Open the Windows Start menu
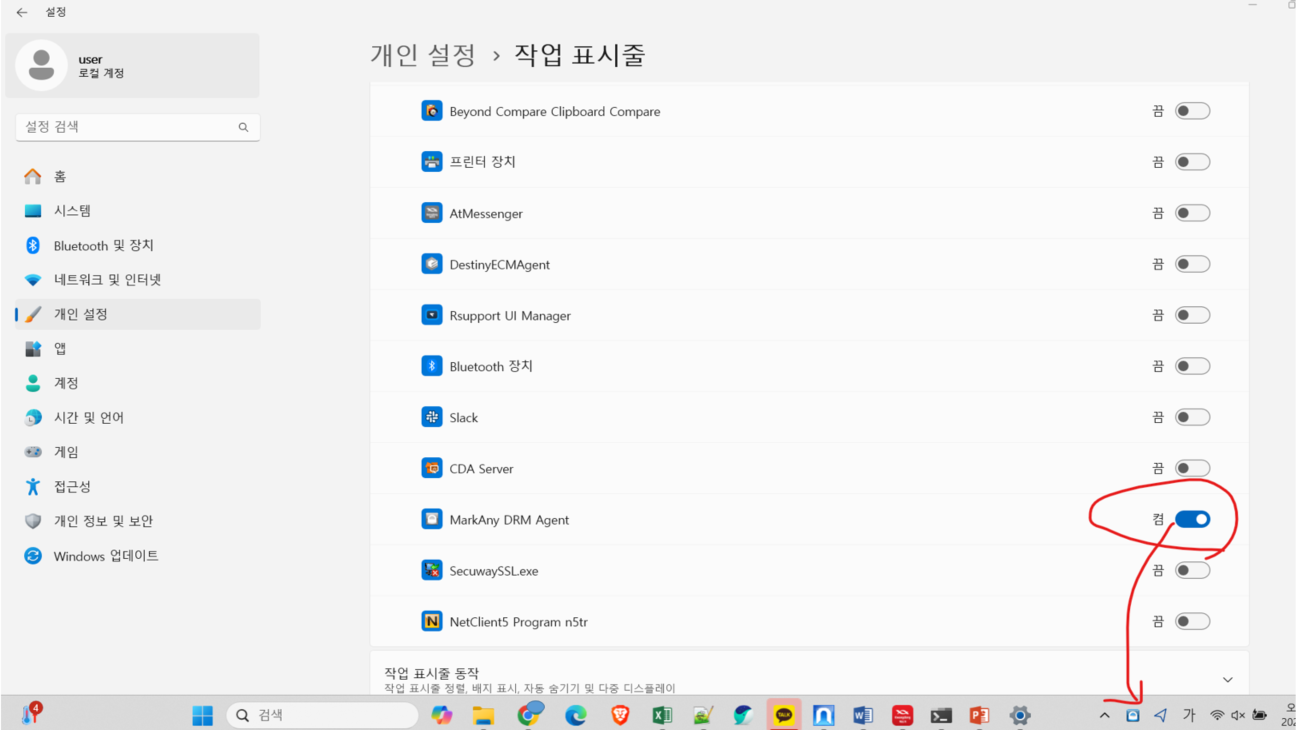 pyautogui.click(x=203, y=715)
